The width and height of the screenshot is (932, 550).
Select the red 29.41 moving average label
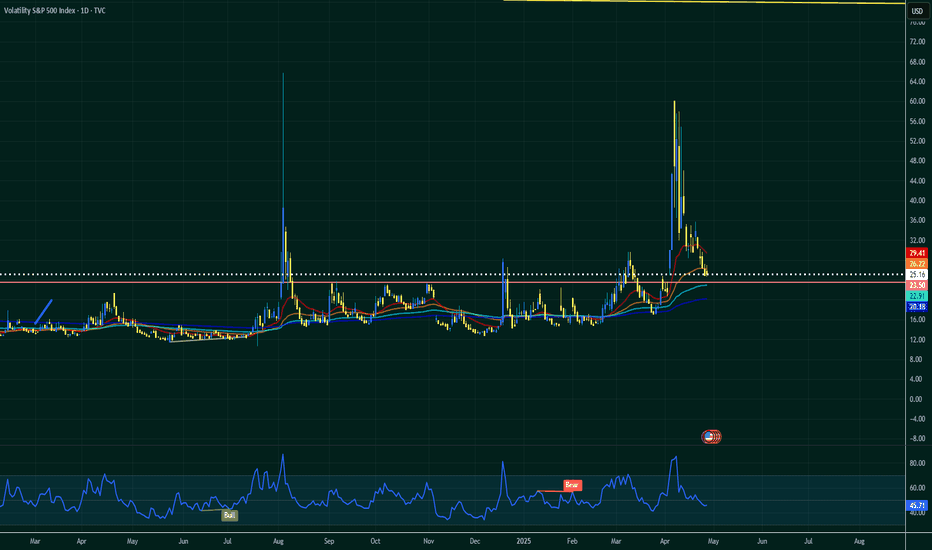point(917,253)
